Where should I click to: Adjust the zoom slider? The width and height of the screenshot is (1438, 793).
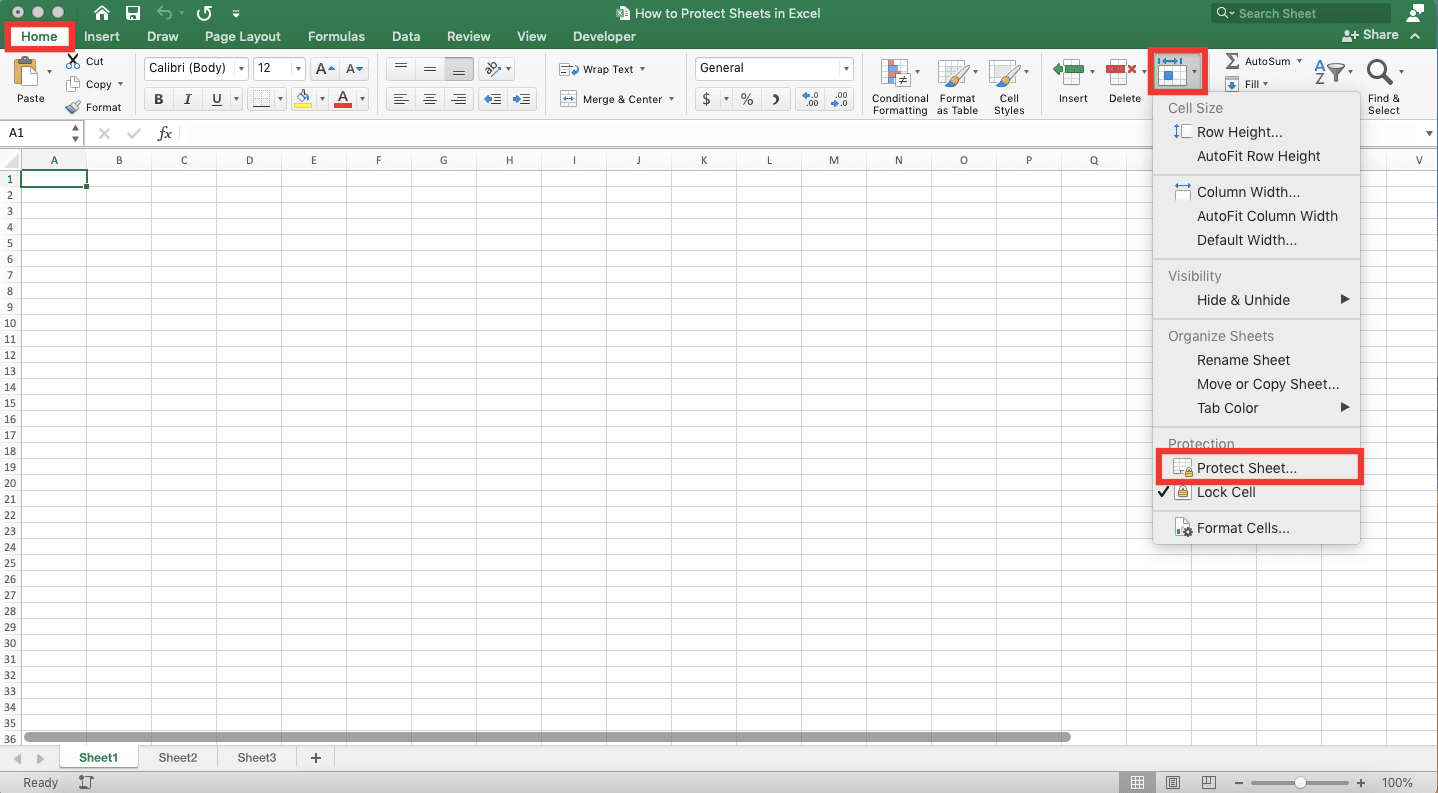tap(1300, 782)
